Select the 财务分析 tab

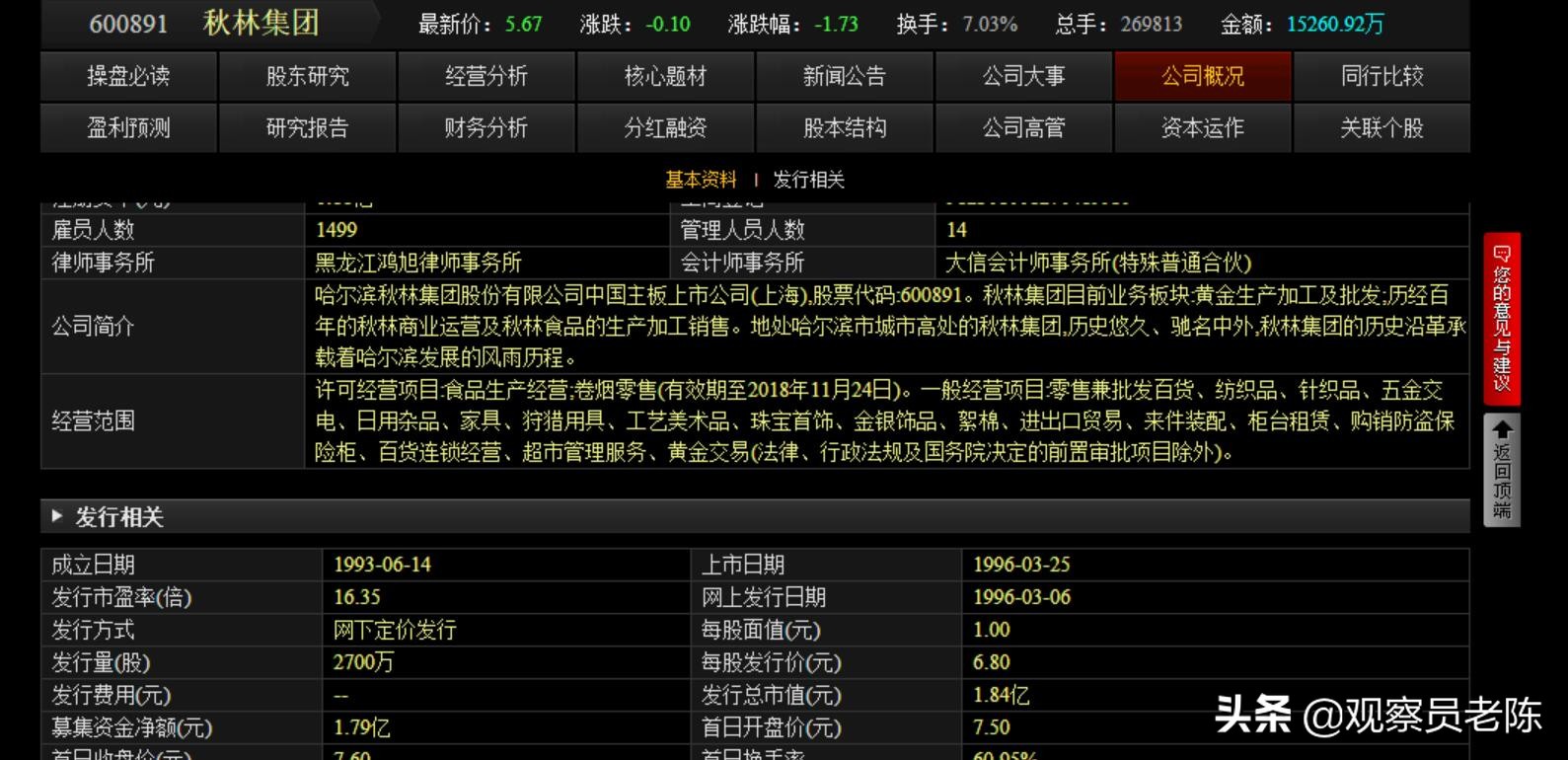coord(486,127)
